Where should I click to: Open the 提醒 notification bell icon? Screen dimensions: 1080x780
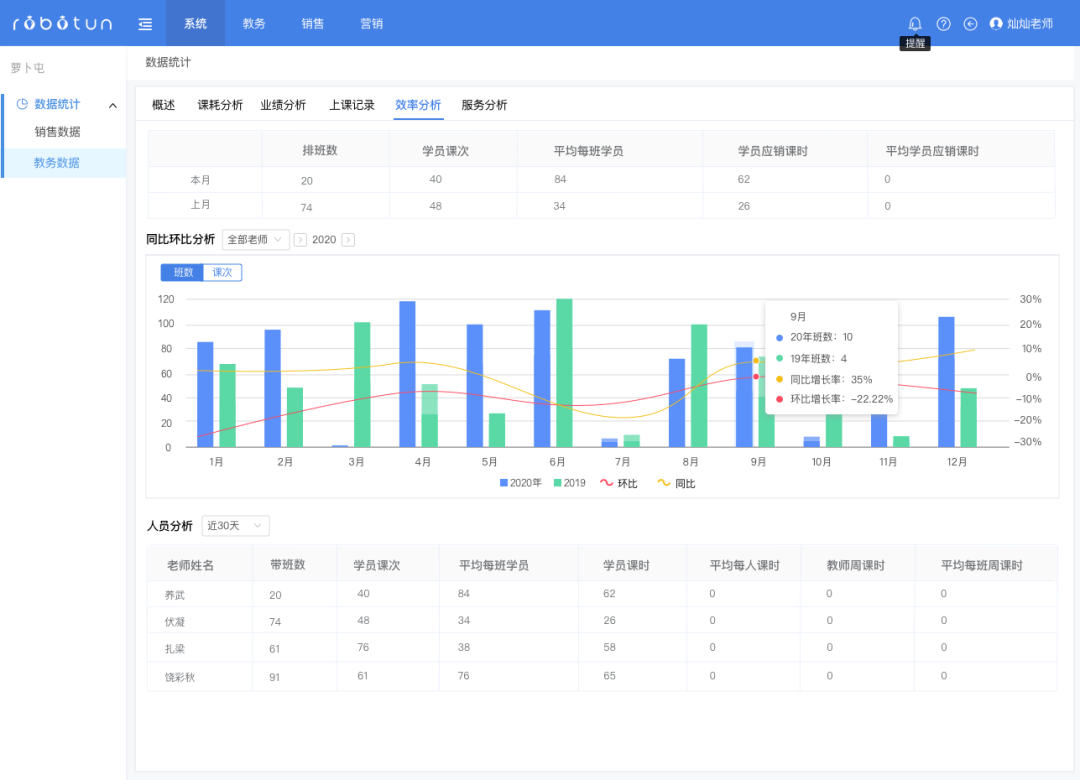(x=915, y=23)
